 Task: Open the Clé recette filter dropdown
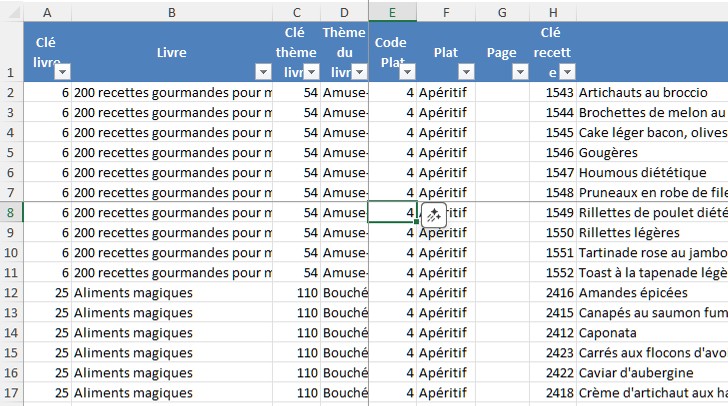coord(567,72)
